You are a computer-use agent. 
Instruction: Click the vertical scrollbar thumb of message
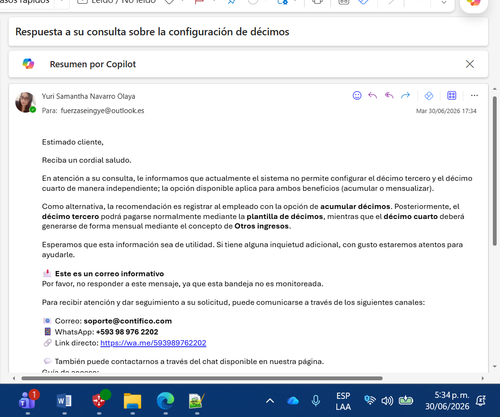(x=495, y=171)
